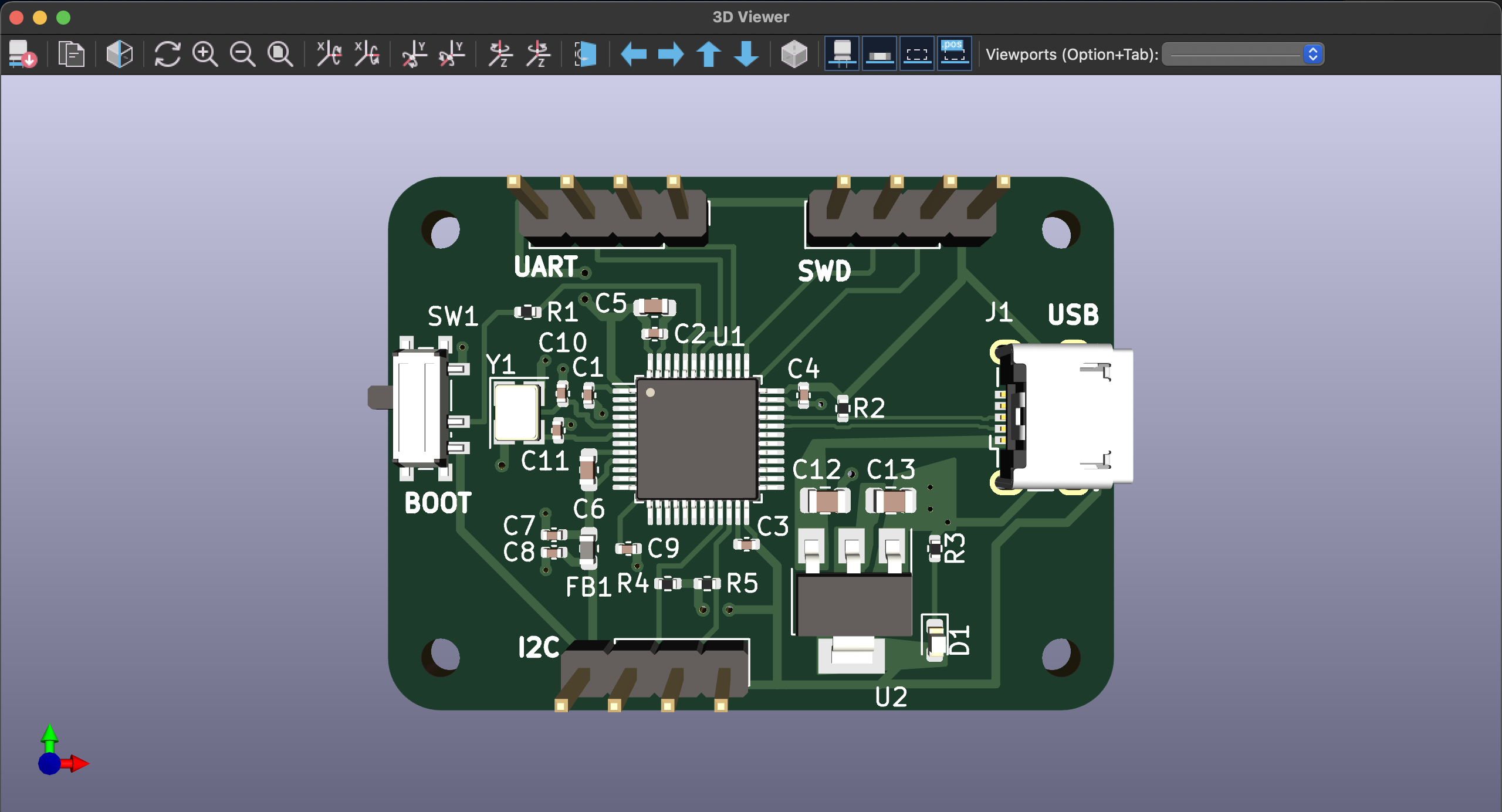Toggle models excluded from POS file
Viewport: 1502px width, 812px height.
pyautogui.click(x=954, y=54)
